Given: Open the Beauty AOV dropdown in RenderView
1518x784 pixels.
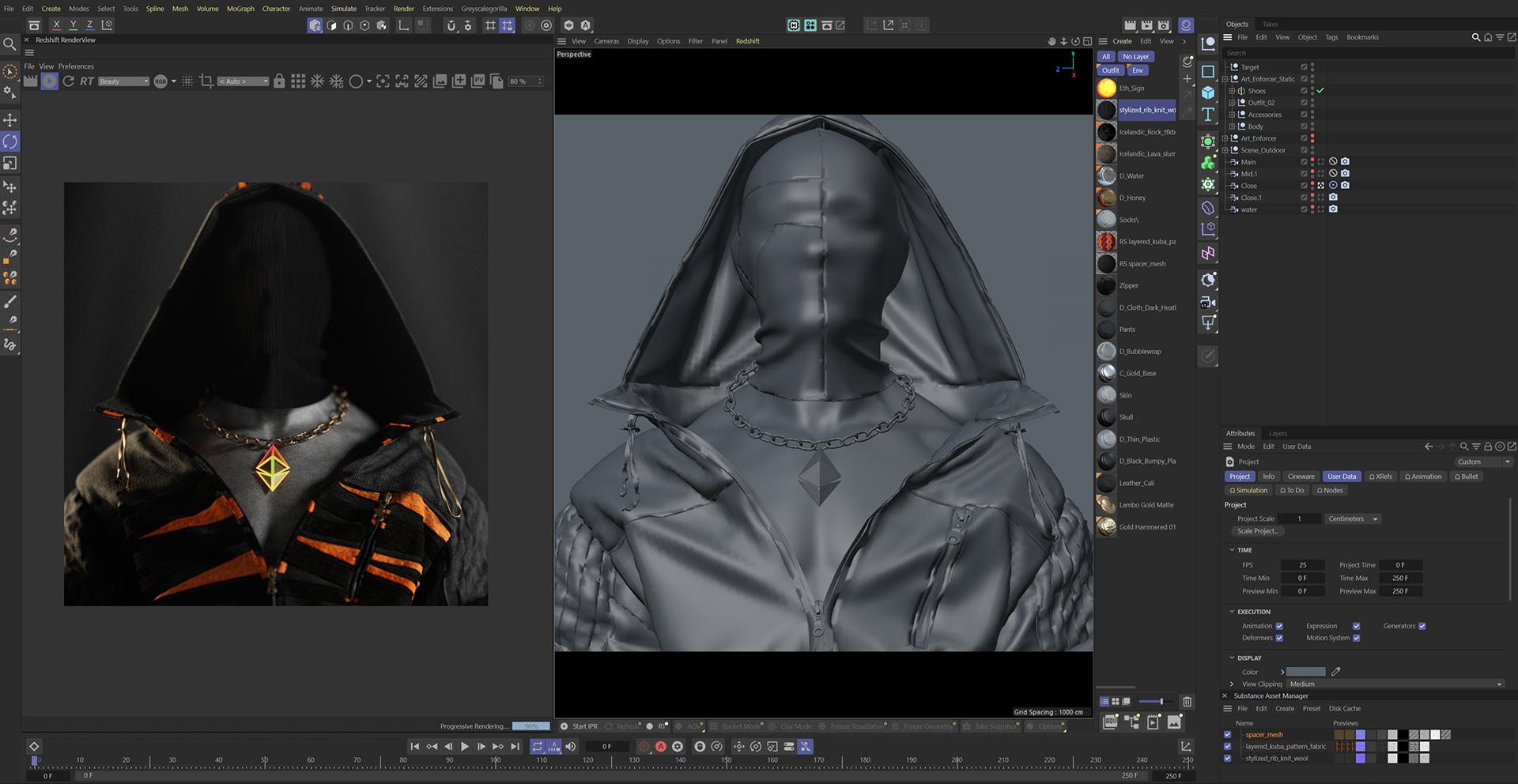Looking at the screenshot, I should tap(124, 81).
